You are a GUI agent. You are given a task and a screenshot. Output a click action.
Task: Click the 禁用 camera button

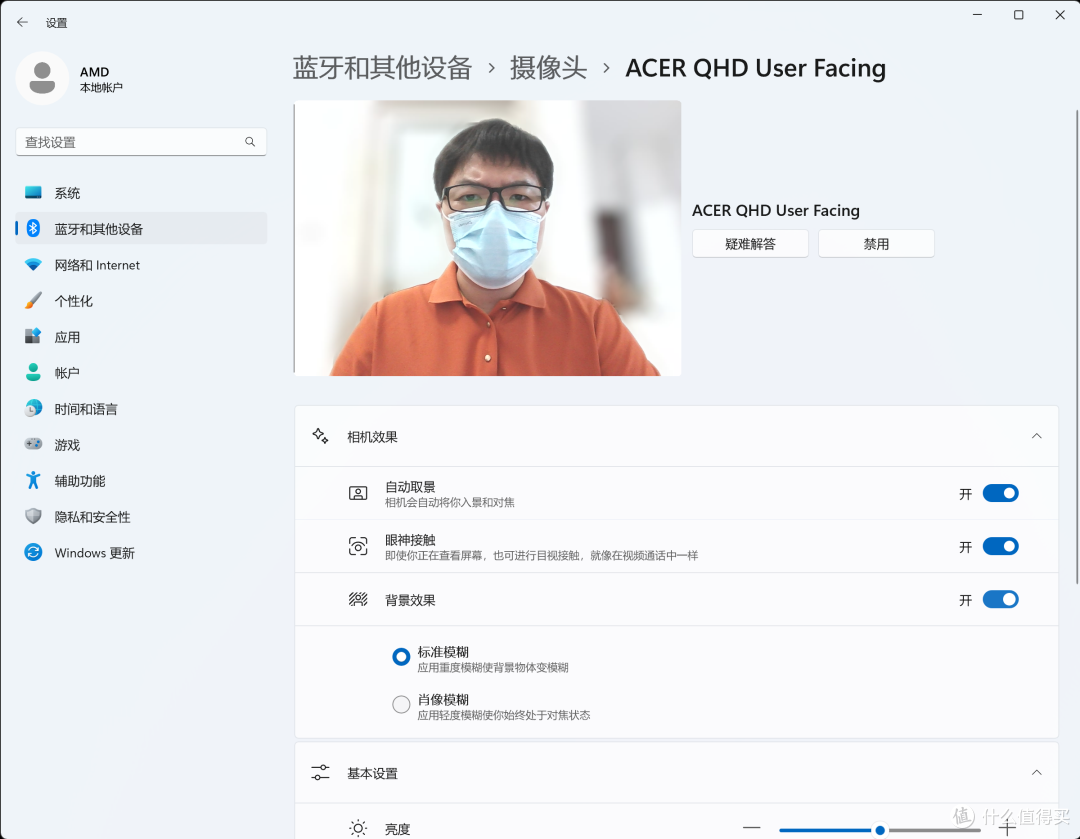(x=876, y=243)
